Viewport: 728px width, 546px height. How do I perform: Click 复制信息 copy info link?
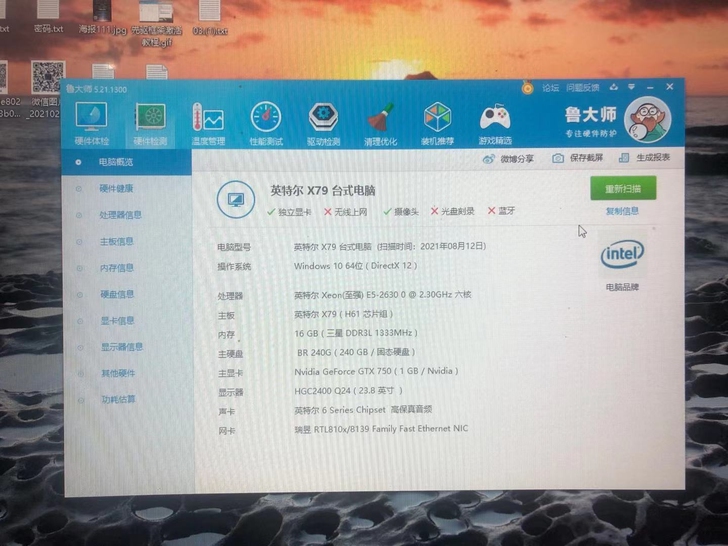pyautogui.click(x=622, y=211)
